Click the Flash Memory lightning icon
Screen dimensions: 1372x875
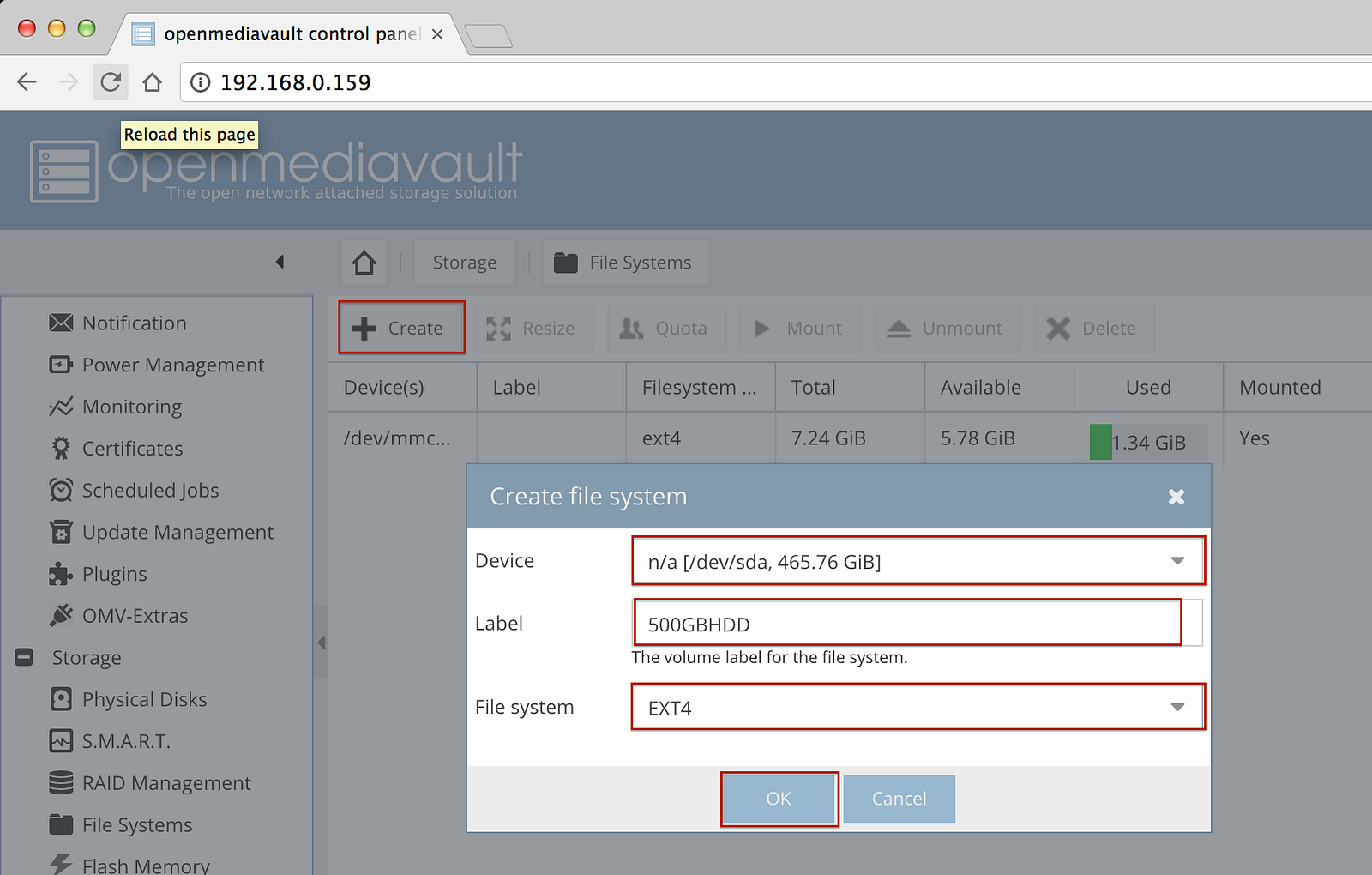click(x=61, y=864)
